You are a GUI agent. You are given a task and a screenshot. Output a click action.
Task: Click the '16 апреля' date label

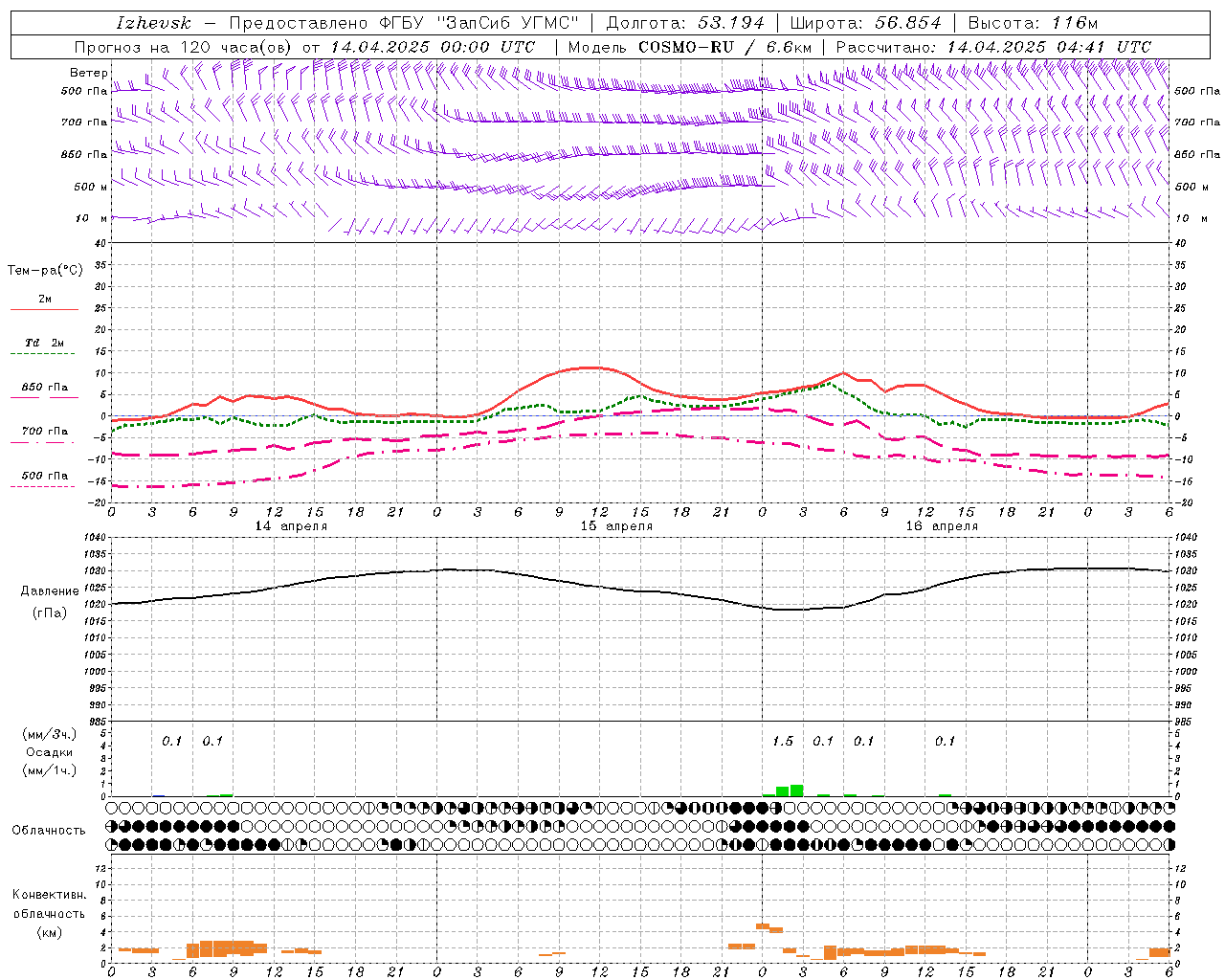[x=942, y=526]
